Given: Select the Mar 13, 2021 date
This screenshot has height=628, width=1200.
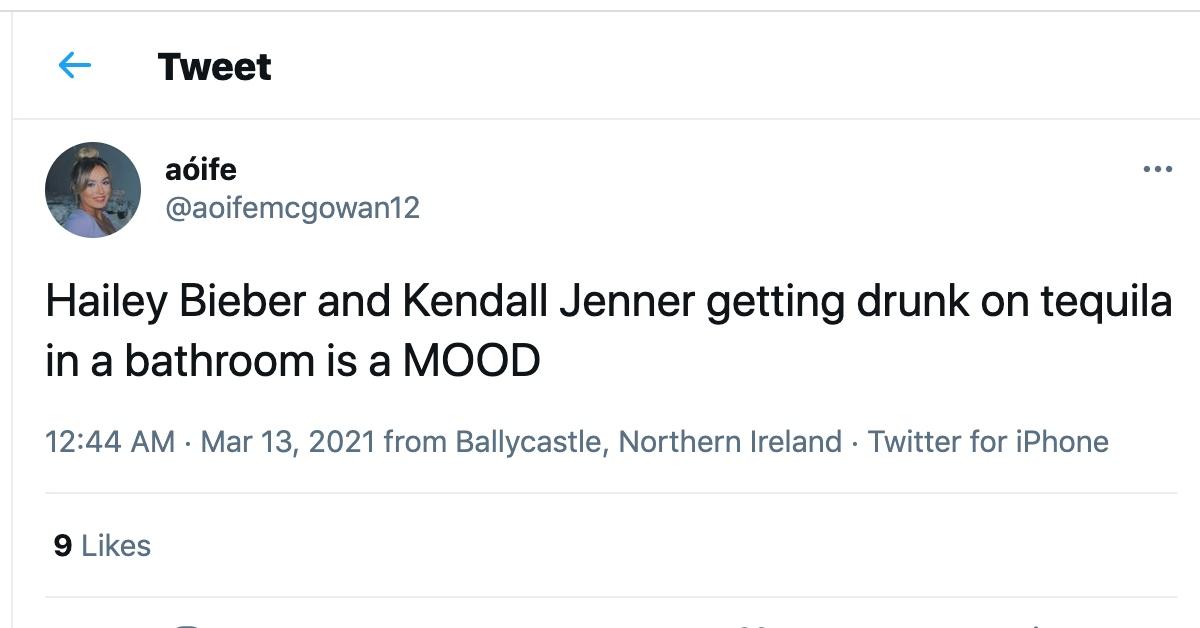Looking at the screenshot, I should tap(288, 442).
